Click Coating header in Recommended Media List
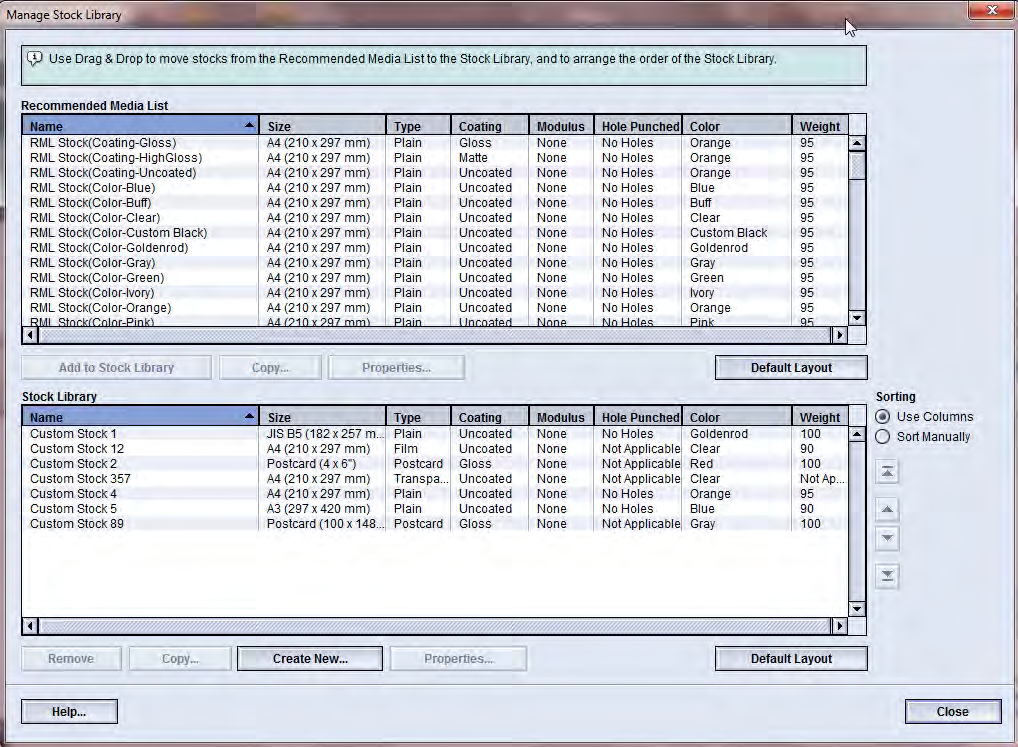Viewport: 1018px width, 747px height. [490, 126]
